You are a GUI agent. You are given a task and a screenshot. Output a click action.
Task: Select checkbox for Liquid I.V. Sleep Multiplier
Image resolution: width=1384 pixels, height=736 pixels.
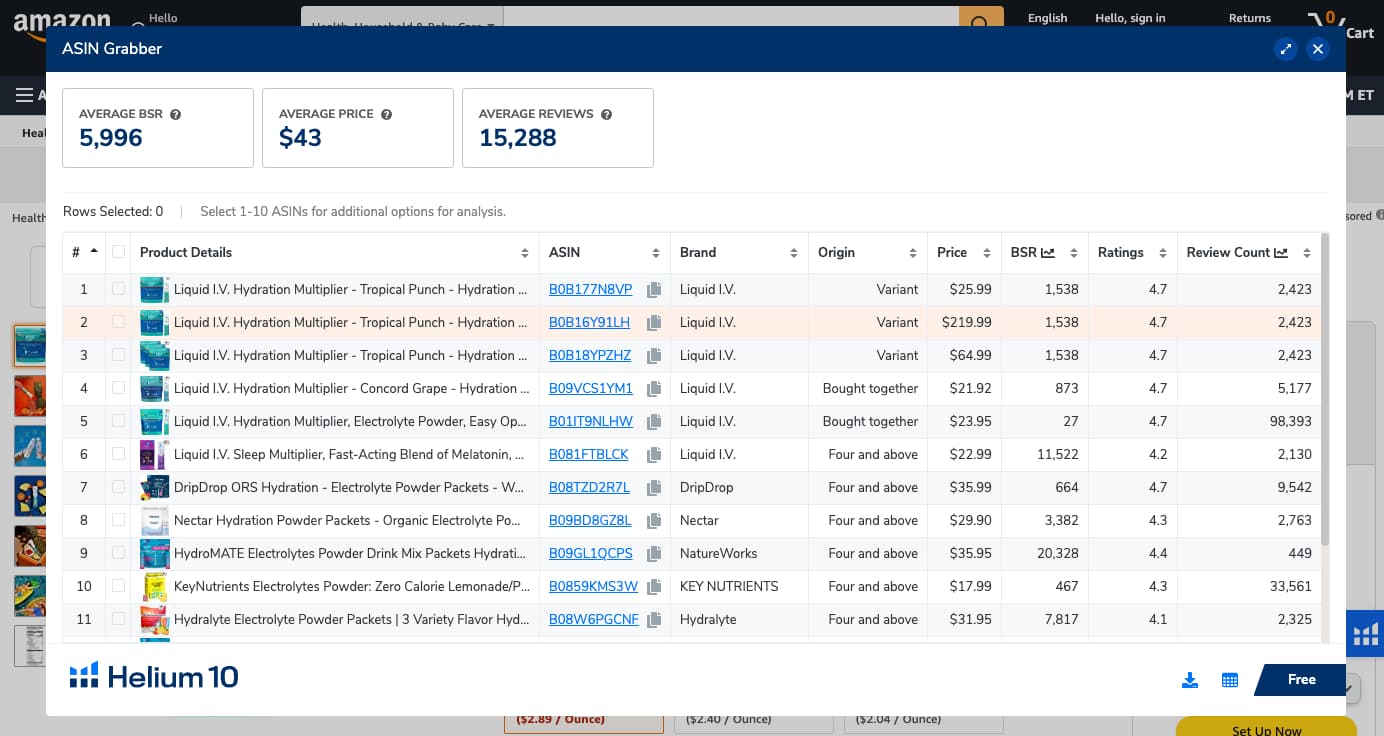click(x=119, y=454)
